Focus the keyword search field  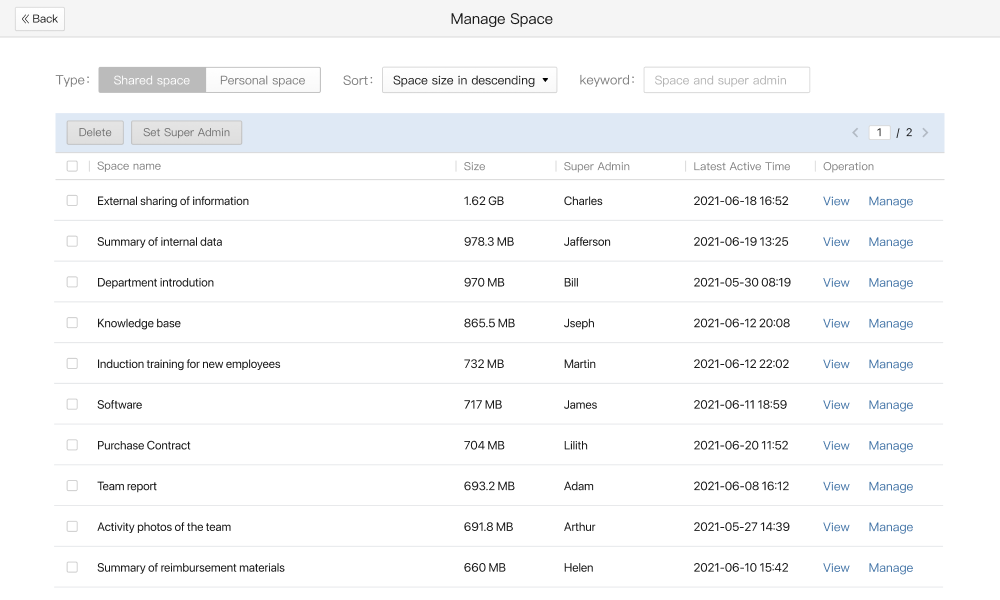point(726,80)
